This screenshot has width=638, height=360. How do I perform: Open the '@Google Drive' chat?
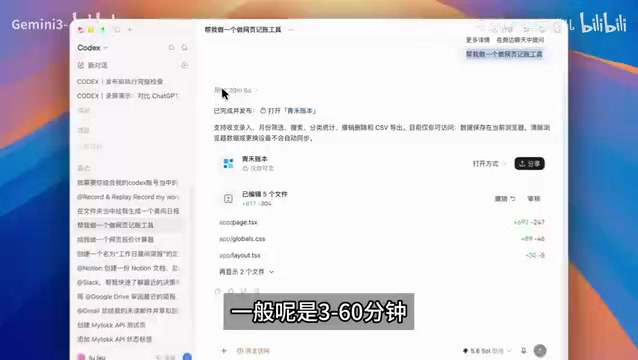[127, 297]
